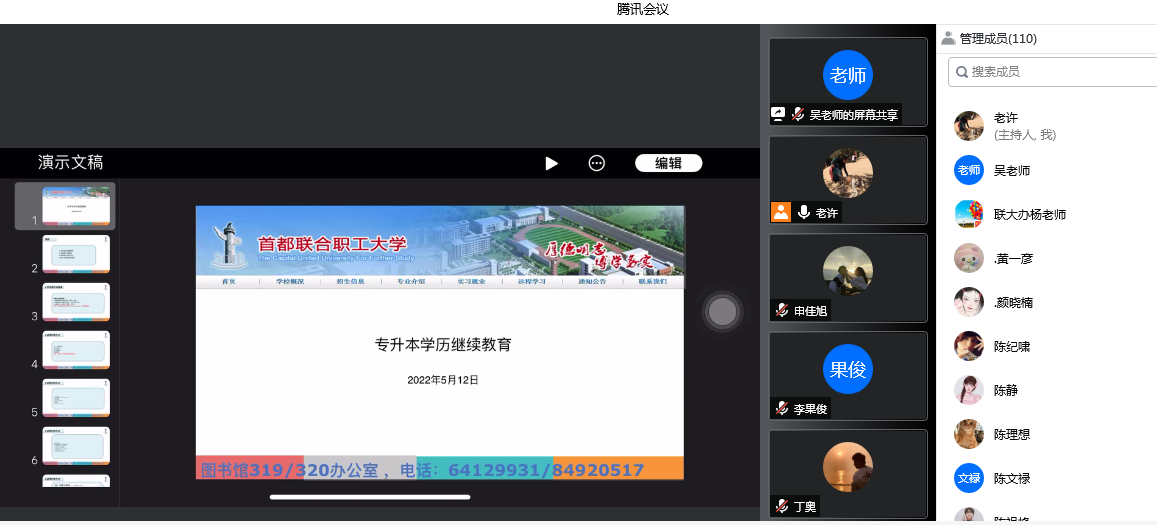
Task: Click 吴老师 avatar in member list
Action: coord(969,171)
